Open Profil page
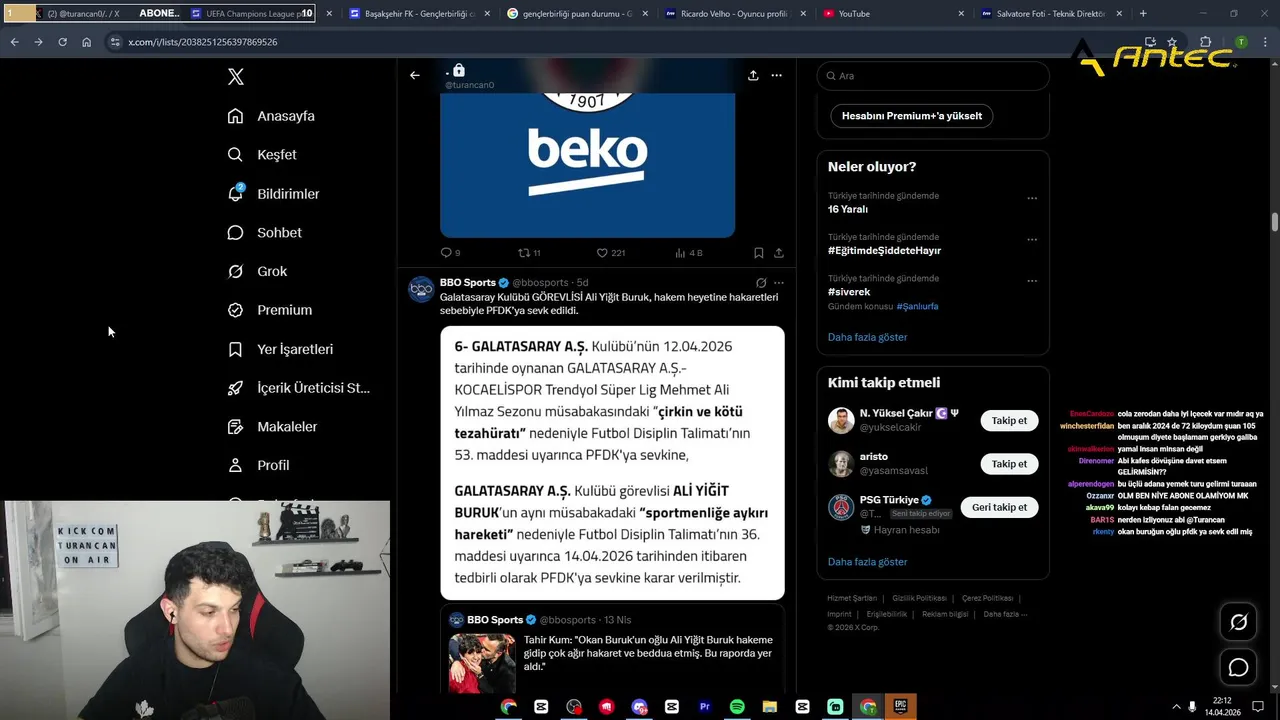The width and height of the screenshot is (1280, 720). point(259,465)
